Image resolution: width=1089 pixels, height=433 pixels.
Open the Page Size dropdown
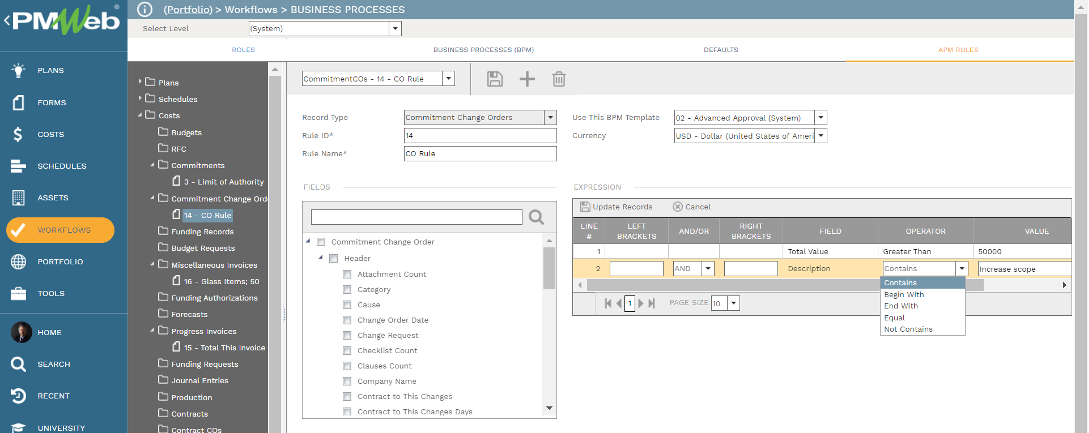tap(734, 303)
